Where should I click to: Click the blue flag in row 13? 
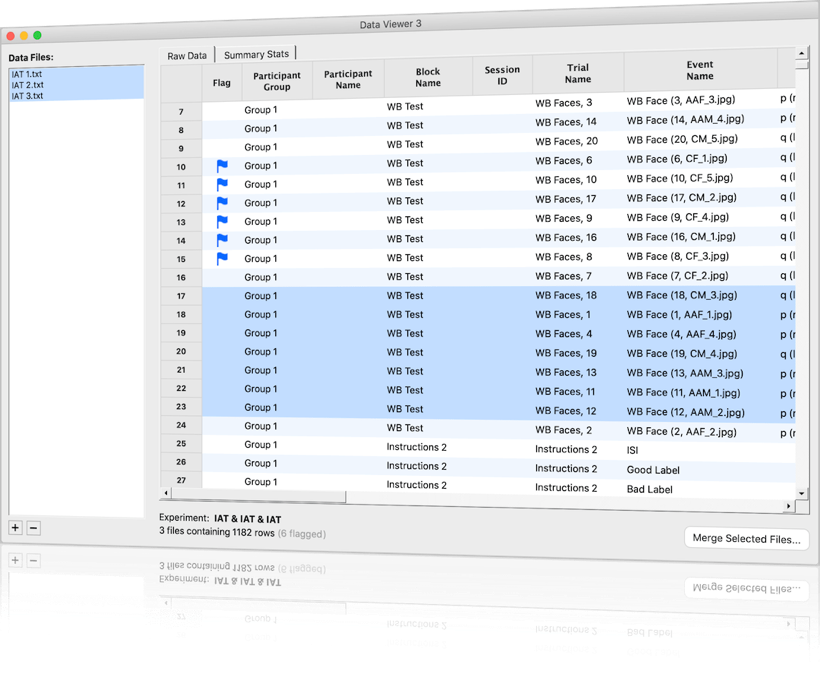(x=222, y=222)
